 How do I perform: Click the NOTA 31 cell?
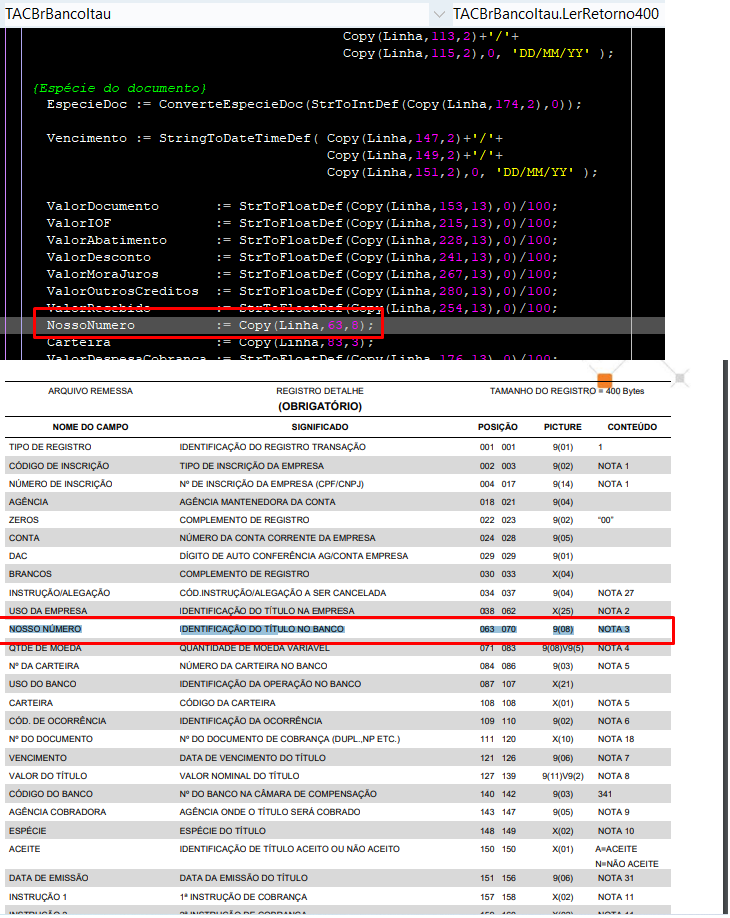(616, 879)
